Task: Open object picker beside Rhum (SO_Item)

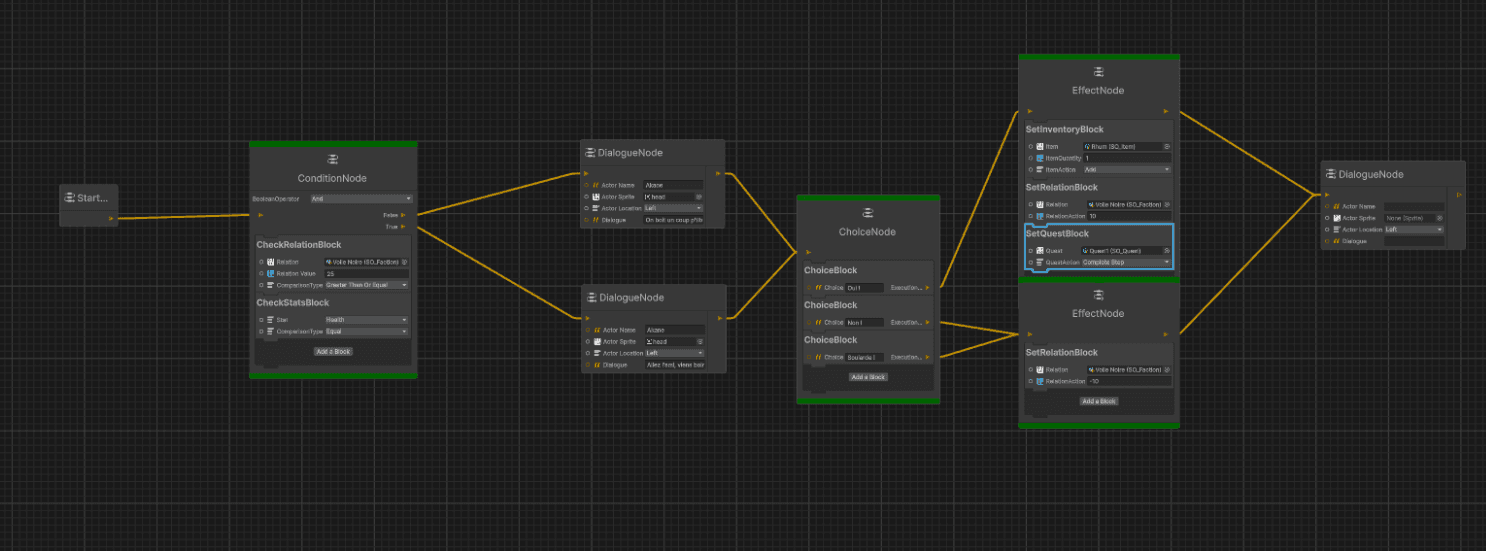Action: tap(1166, 147)
